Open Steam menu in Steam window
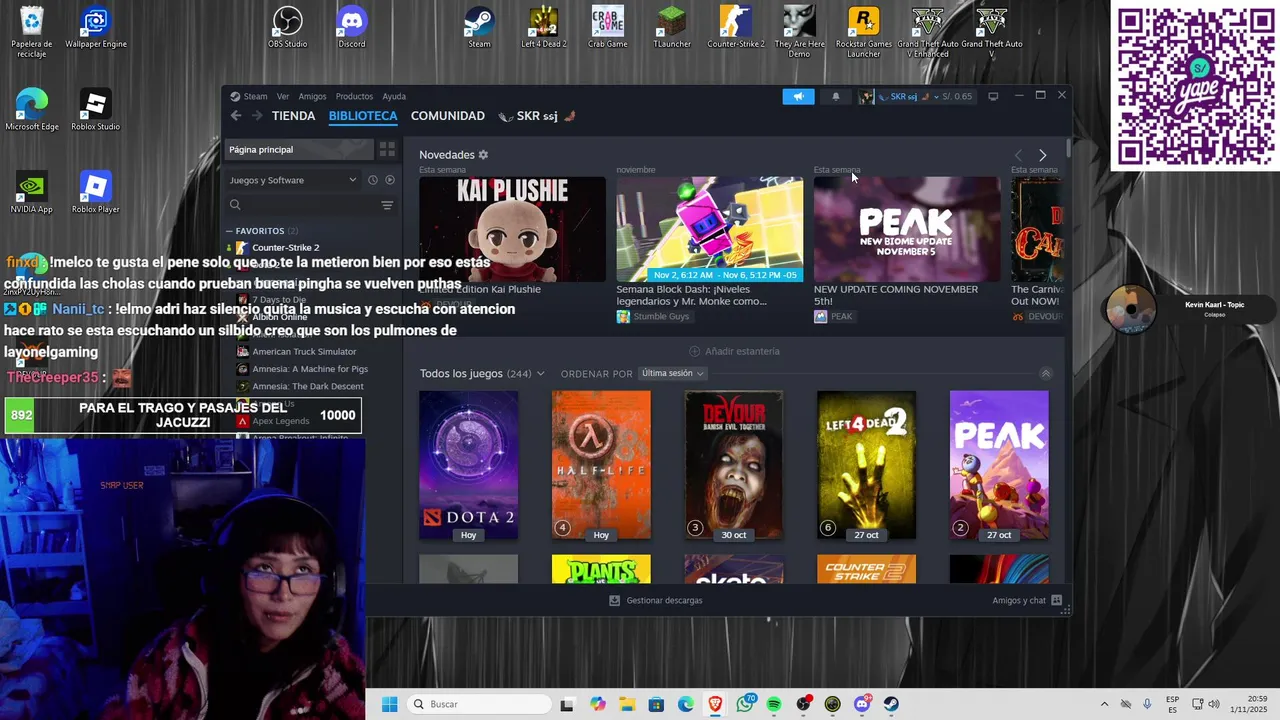1280x720 pixels. [x=255, y=97]
